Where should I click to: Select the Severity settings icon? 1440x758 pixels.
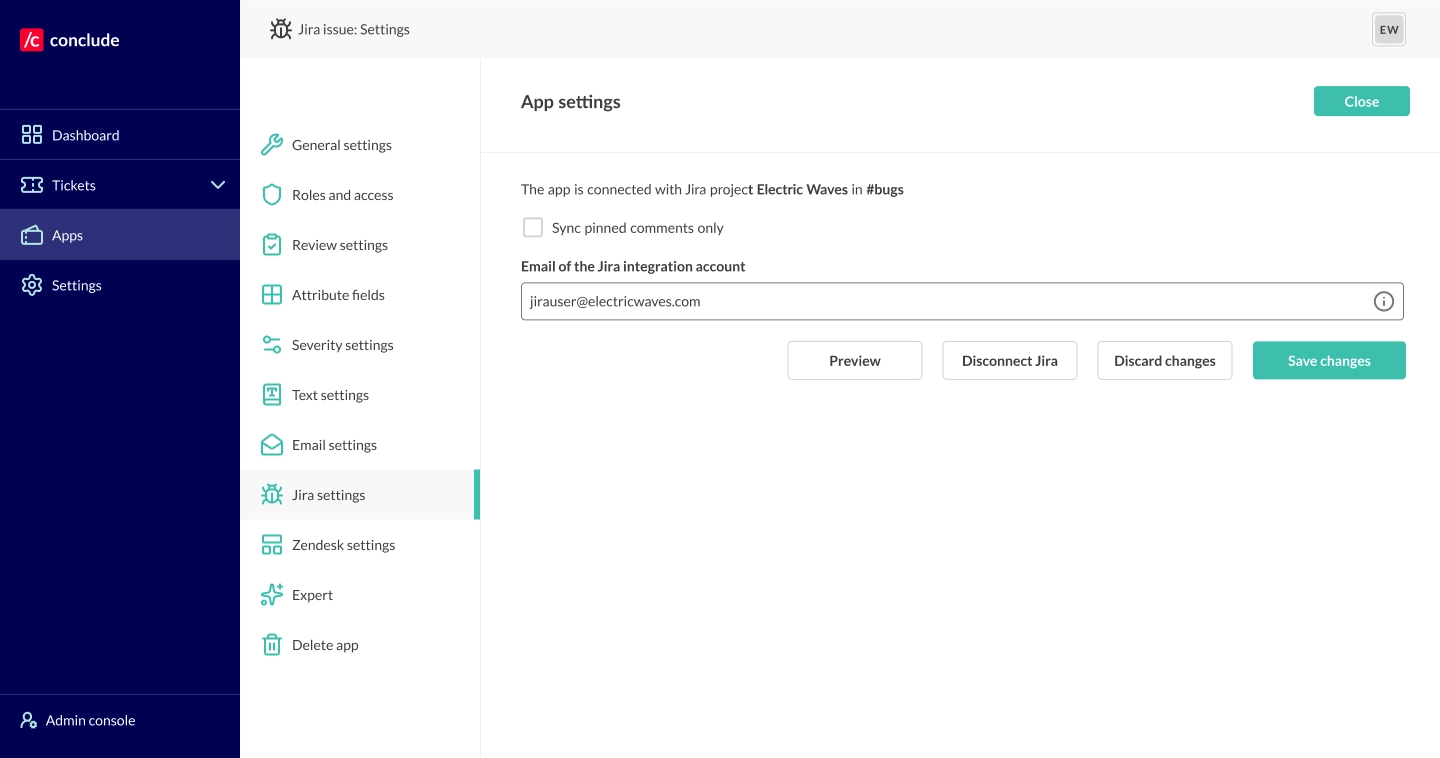[x=272, y=344]
